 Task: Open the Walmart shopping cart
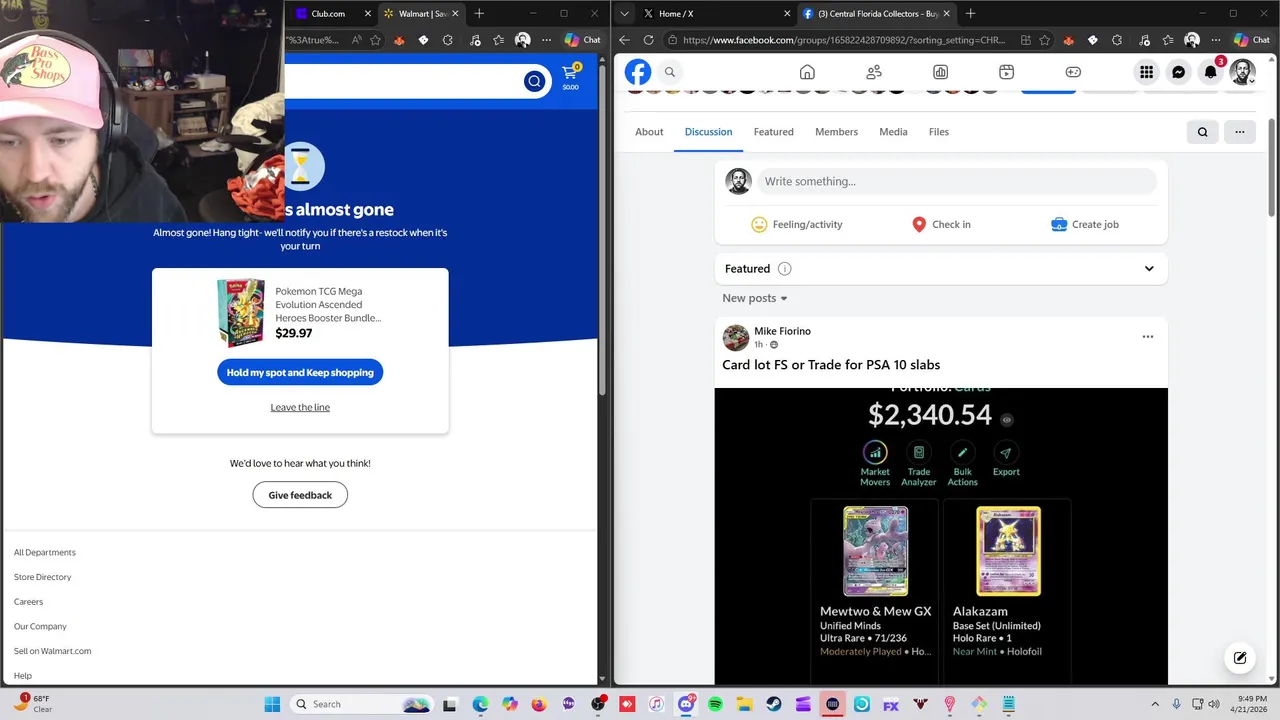(x=570, y=76)
